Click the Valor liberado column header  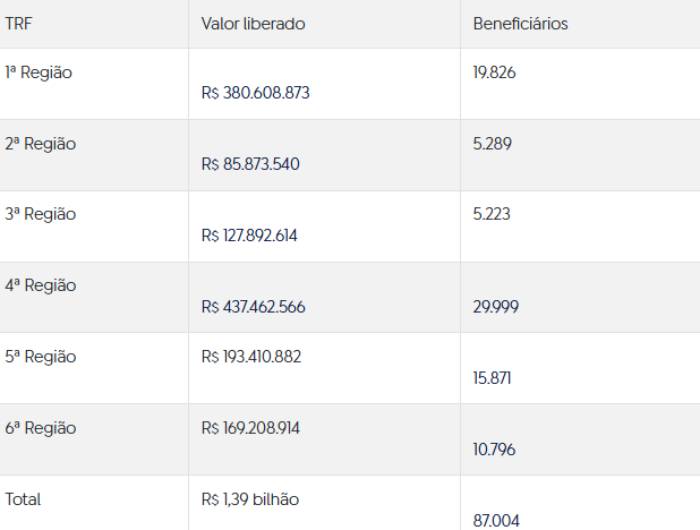coord(253,24)
